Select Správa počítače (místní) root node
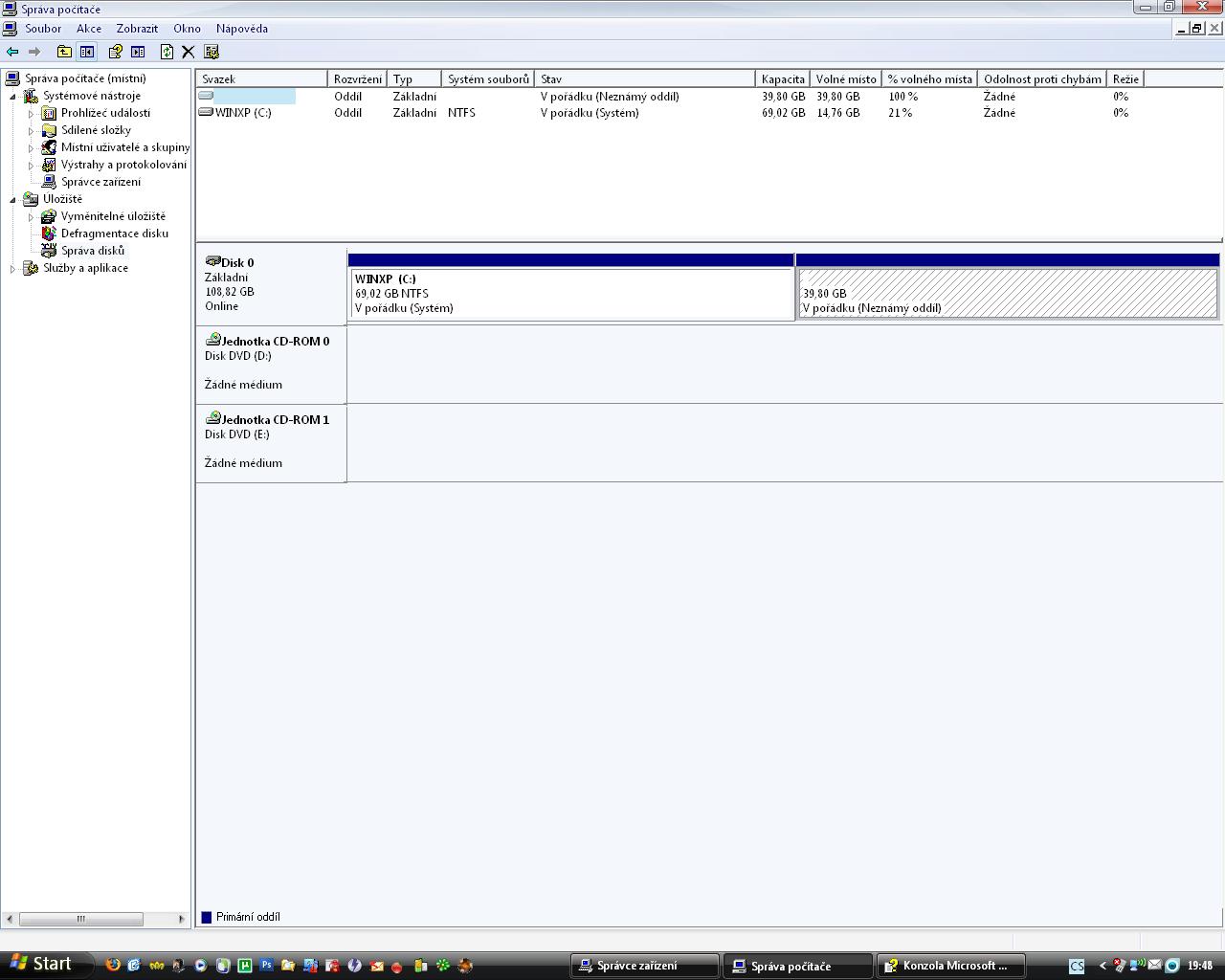Screen dimensions: 1225x980 tap(85, 78)
